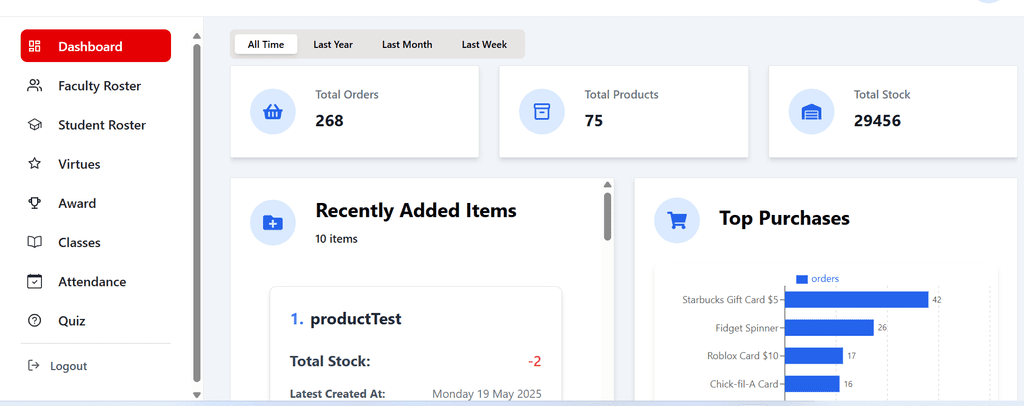The image size is (1024, 406).
Task: Select the All Time filter tab
Action: (x=266, y=44)
